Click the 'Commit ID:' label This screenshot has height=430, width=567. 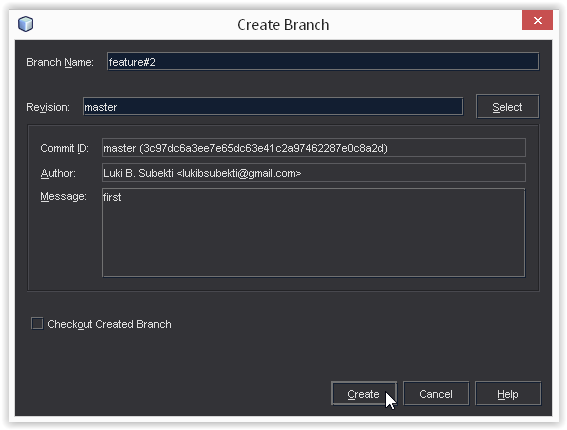click(x=64, y=148)
